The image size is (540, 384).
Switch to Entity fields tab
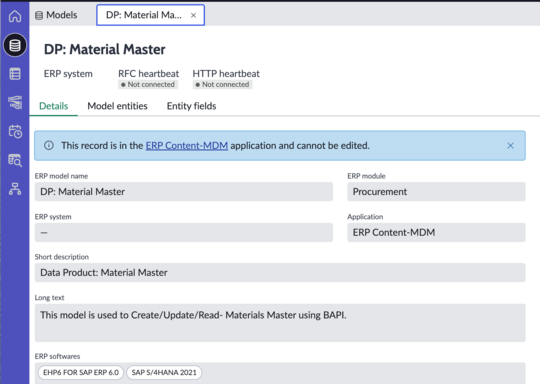(191, 106)
